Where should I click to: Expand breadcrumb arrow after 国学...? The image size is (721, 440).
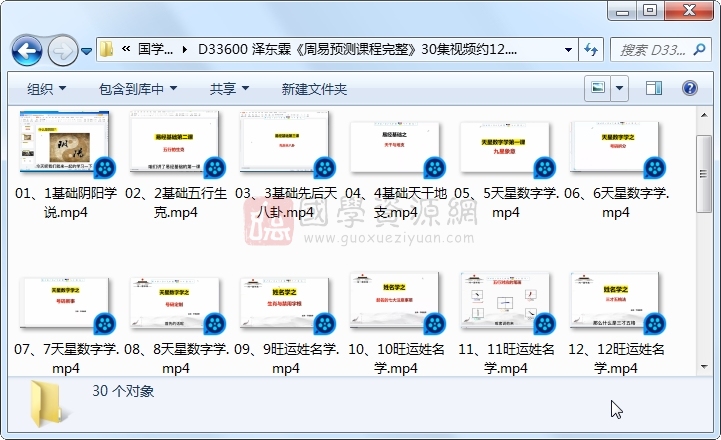[185, 49]
